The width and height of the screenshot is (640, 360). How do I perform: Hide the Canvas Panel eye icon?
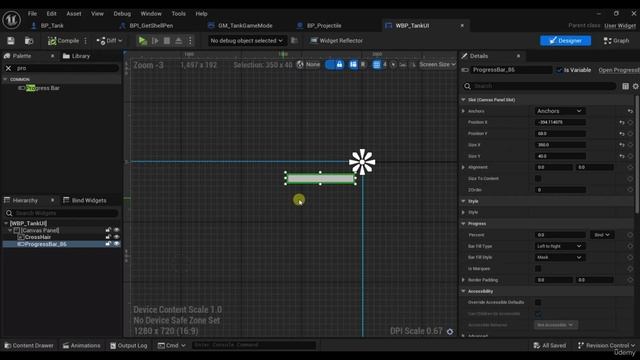tap(117, 230)
